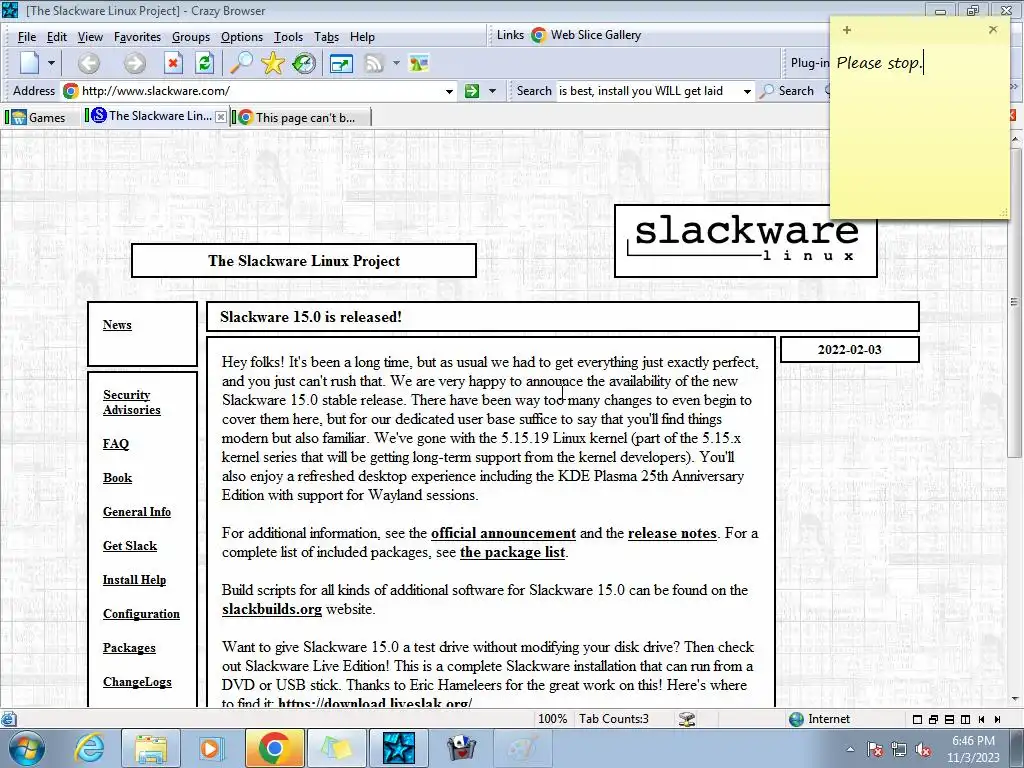Click the previous tab status bar arrow

(x=982, y=720)
